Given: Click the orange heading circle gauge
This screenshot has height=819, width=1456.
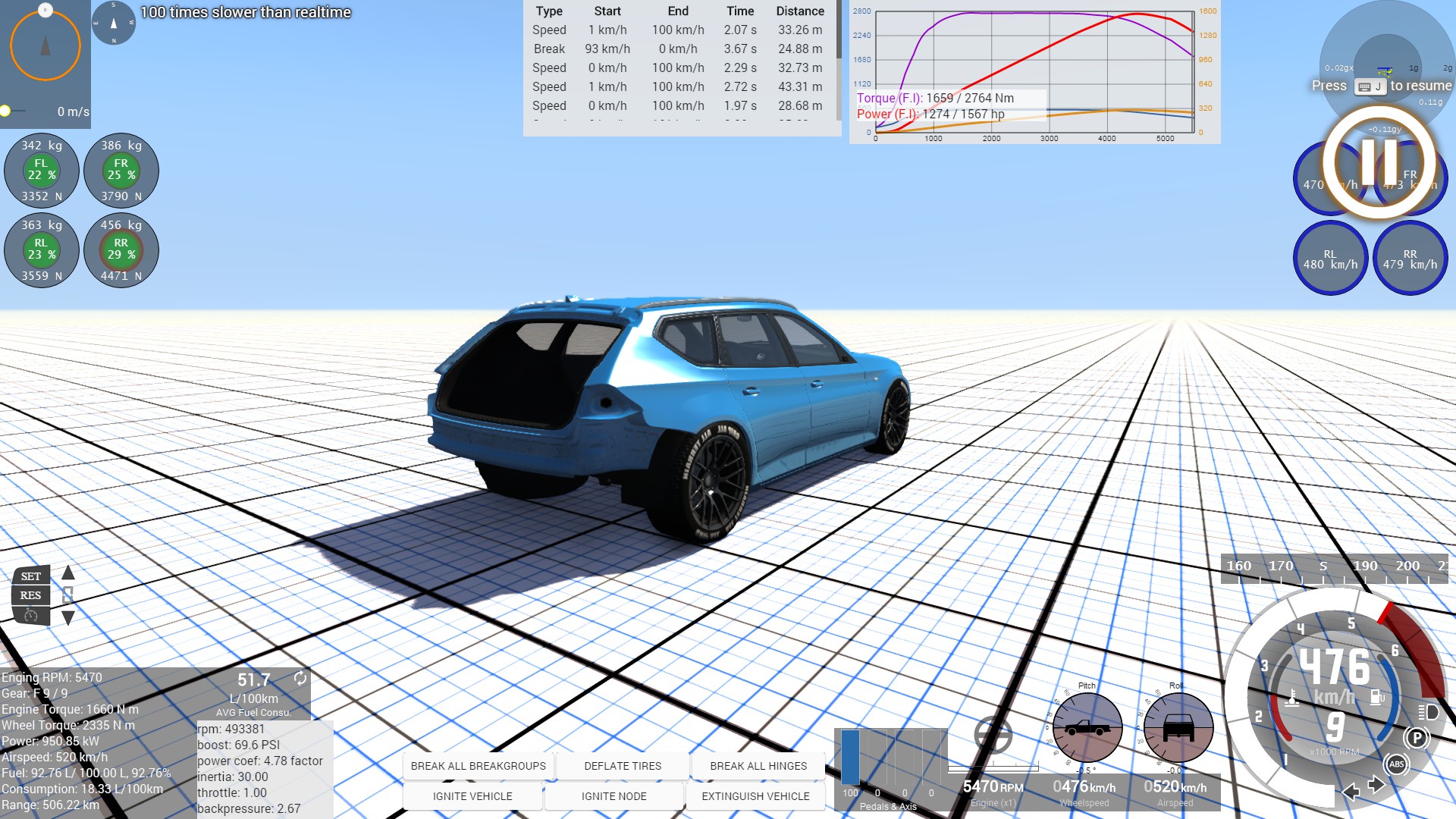Looking at the screenshot, I should click(45, 45).
